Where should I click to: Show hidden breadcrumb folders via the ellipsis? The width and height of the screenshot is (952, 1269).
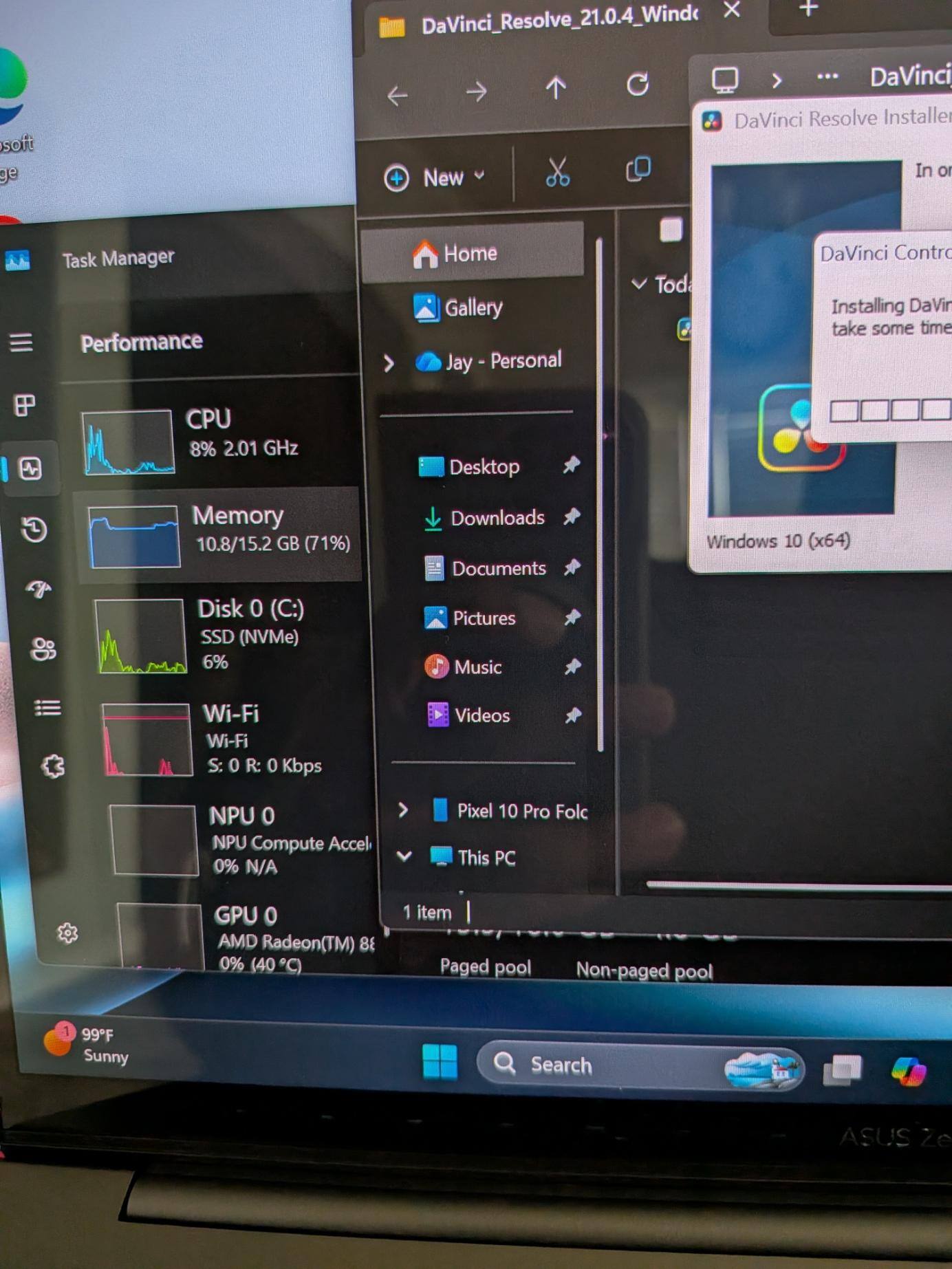(x=827, y=76)
